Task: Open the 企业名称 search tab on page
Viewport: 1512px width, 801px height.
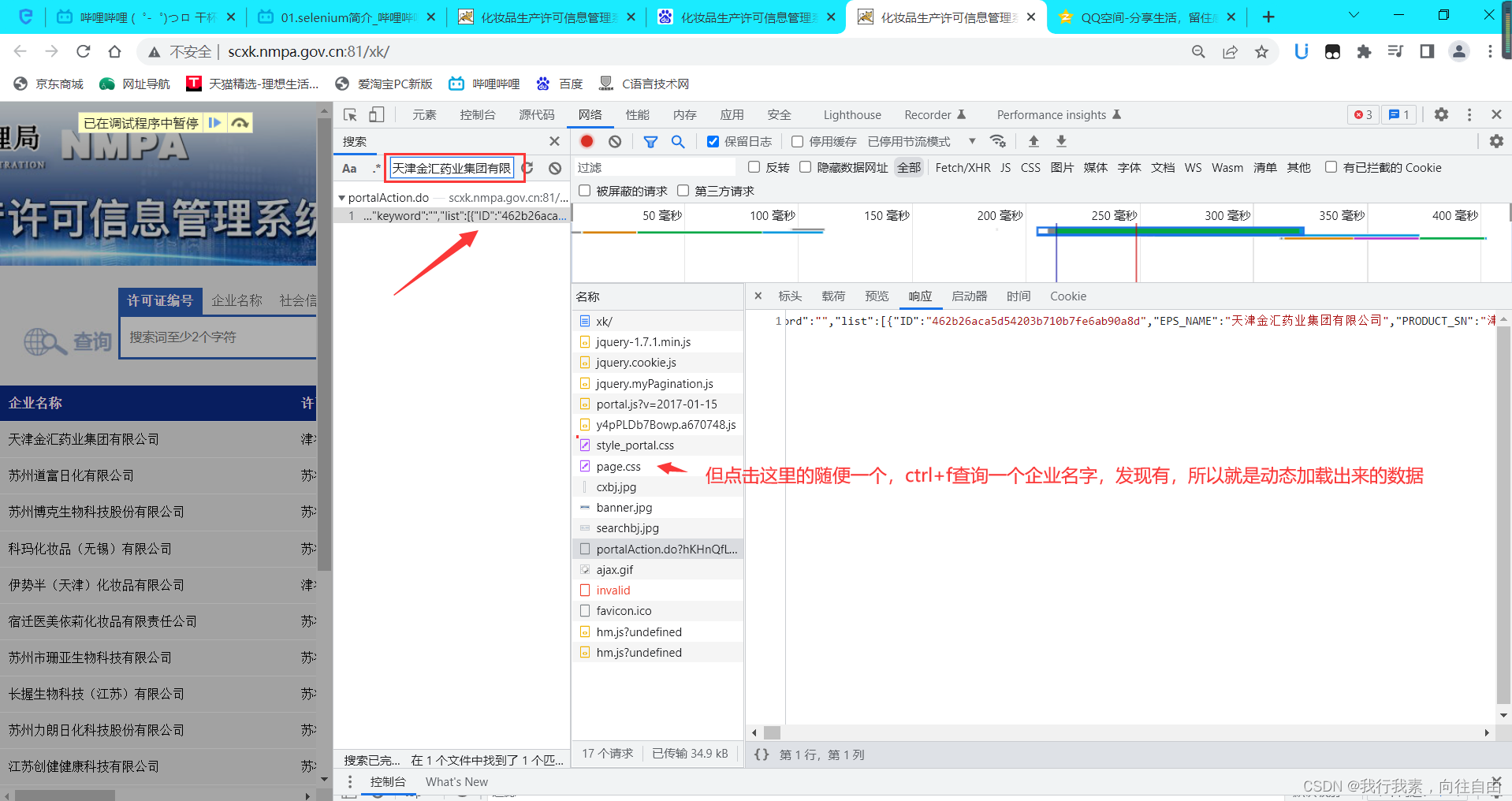Action: [x=236, y=300]
